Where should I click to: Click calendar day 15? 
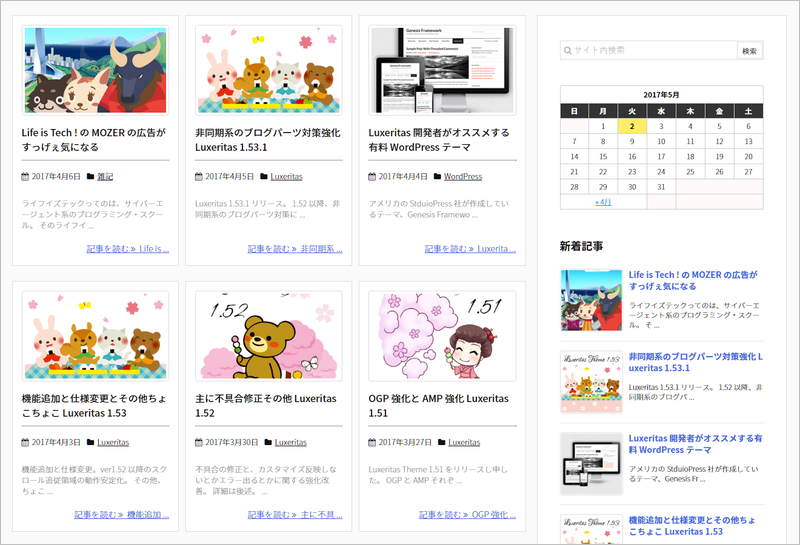pyautogui.click(x=603, y=157)
